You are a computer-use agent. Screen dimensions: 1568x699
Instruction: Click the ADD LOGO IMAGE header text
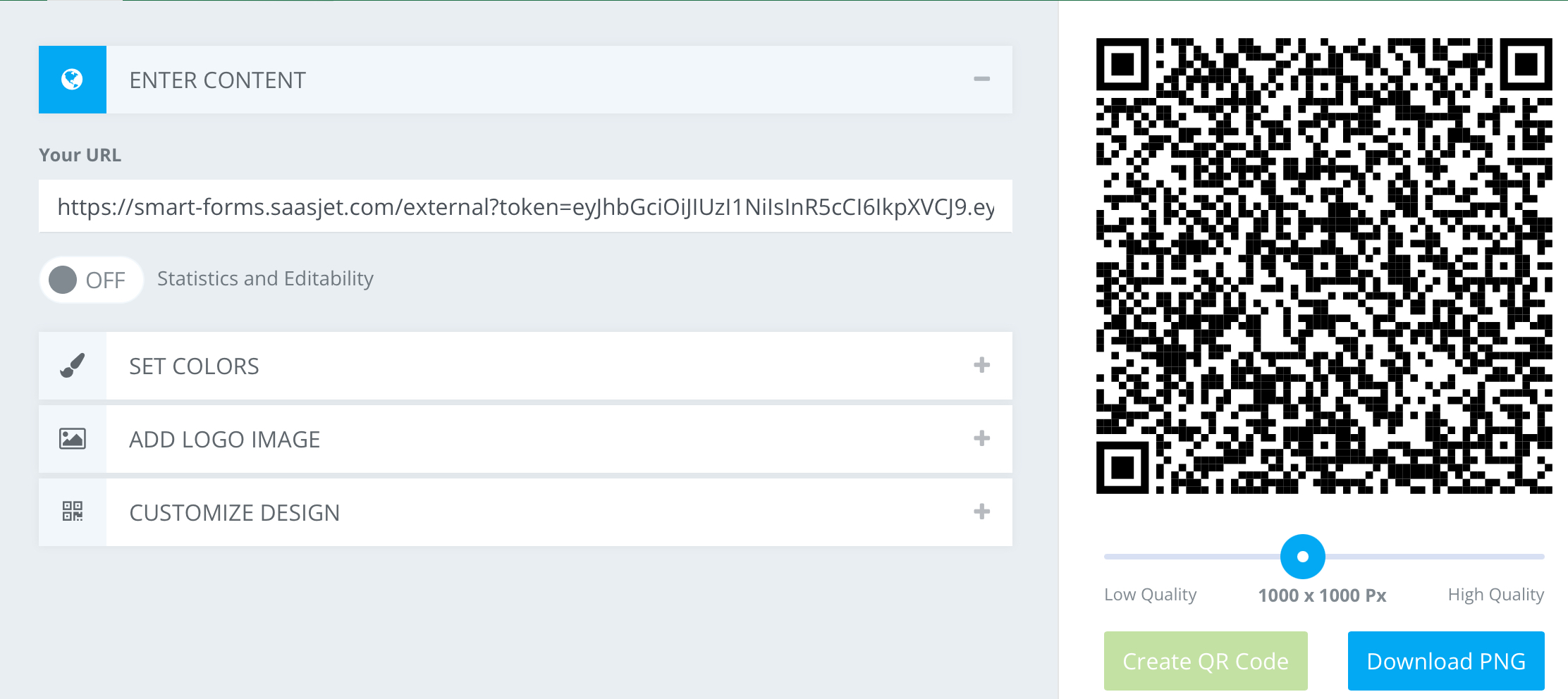pos(223,438)
